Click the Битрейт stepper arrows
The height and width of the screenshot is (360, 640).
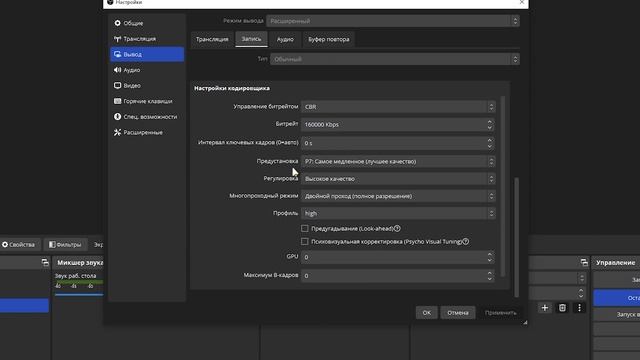(x=490, y=124)
